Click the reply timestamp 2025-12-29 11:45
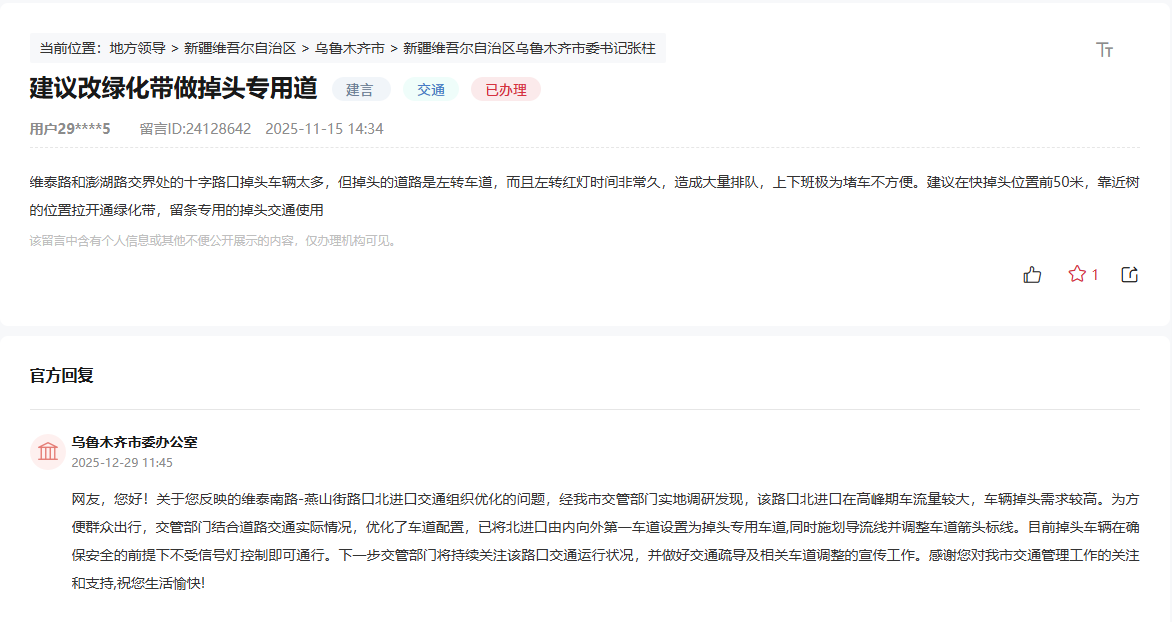1172x622 pixels. (x=122, y=463)
